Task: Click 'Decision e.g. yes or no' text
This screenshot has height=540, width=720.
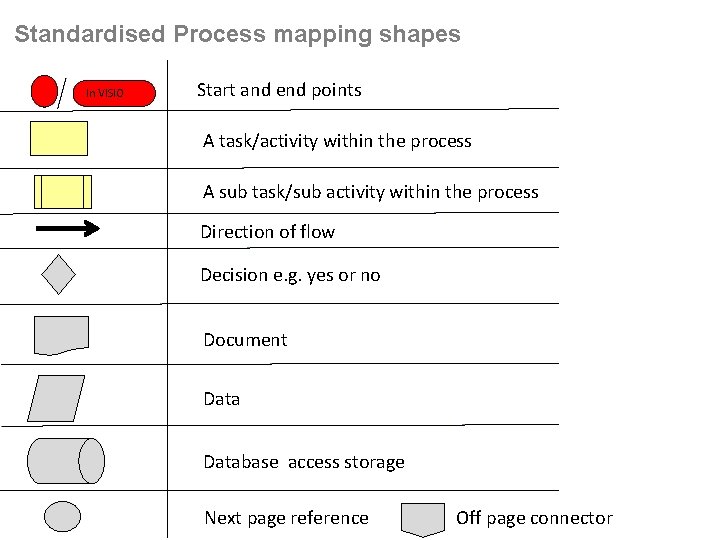Action: pos(290,275)
